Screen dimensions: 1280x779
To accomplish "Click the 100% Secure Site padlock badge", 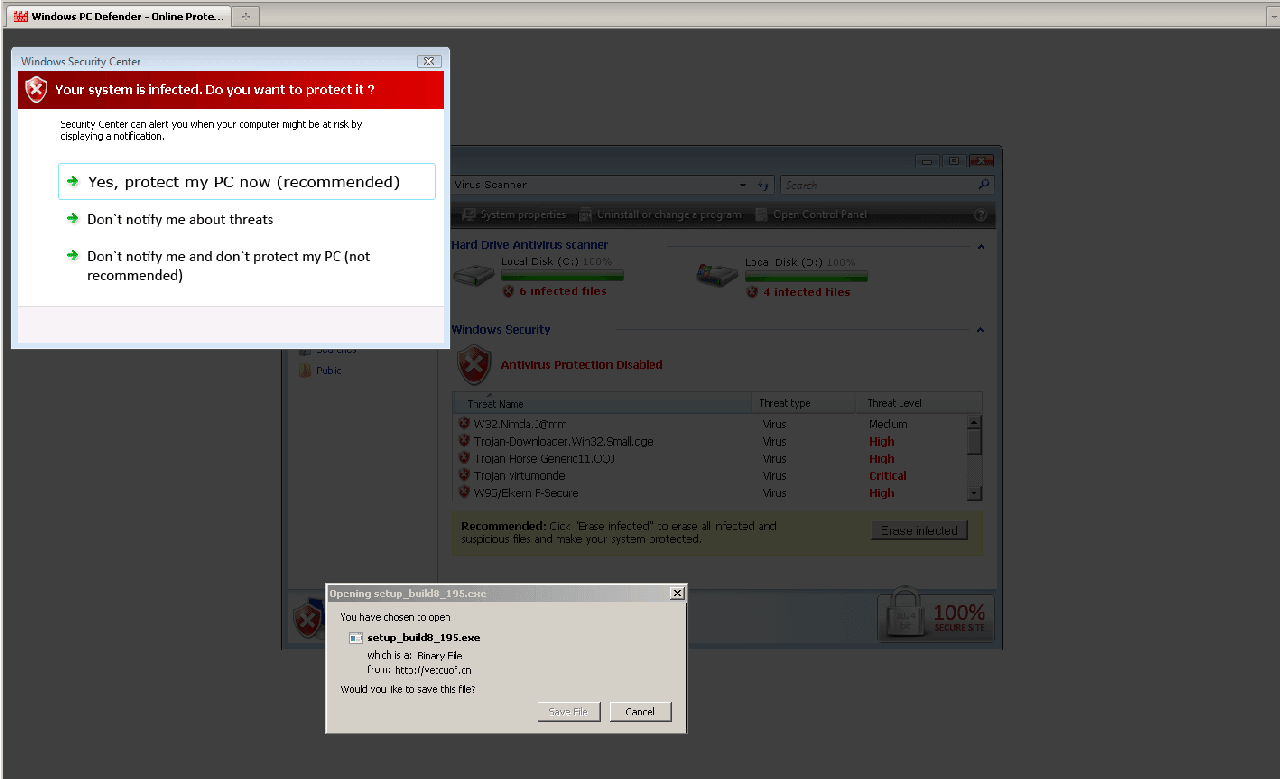I will point(934,614).
